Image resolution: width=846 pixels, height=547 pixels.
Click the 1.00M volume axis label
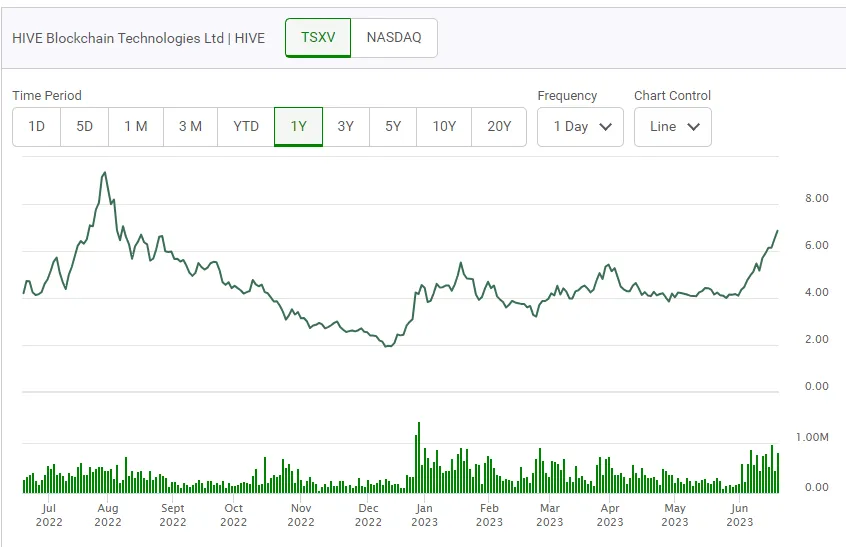[x=813, y=437]
